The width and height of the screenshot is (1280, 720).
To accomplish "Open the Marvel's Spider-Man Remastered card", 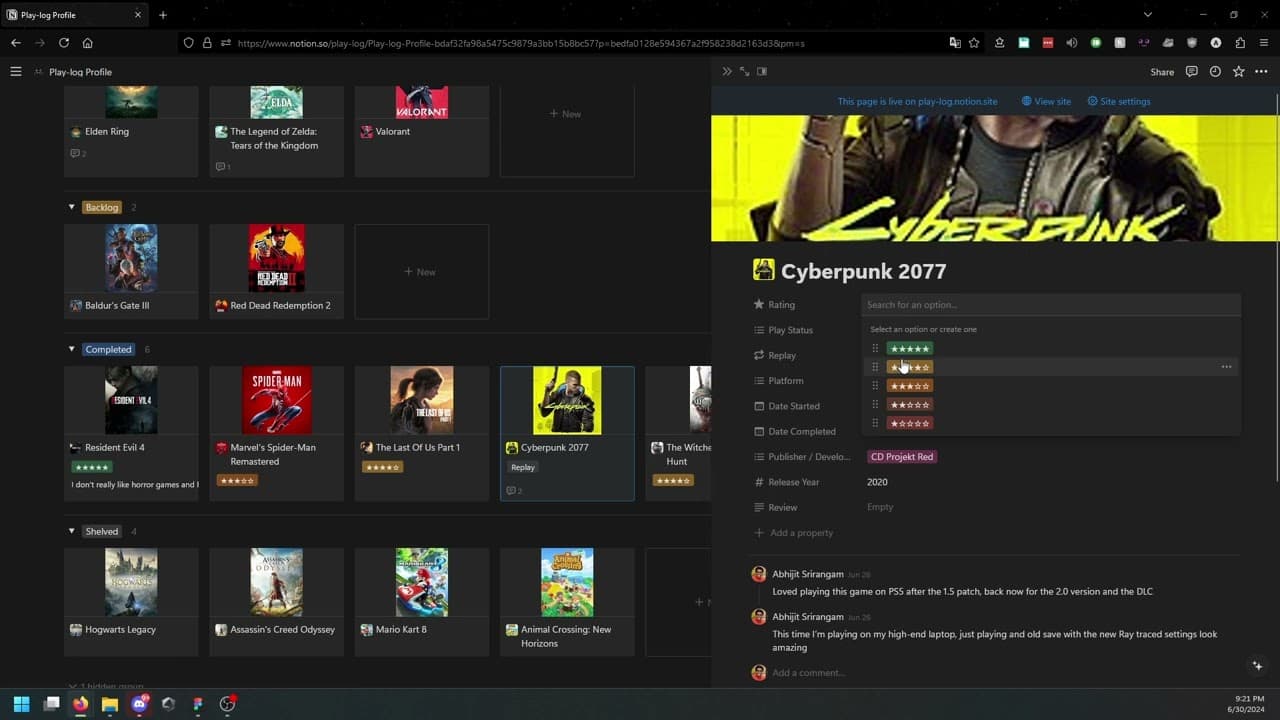I will [x=276, y=433].
